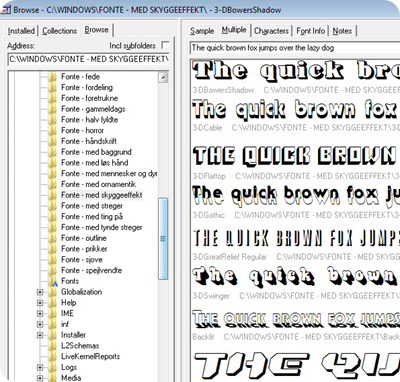Viewport: 400px width, 382px height.
Task: Switch to the Sample tab
Action: tap(202, 31)
